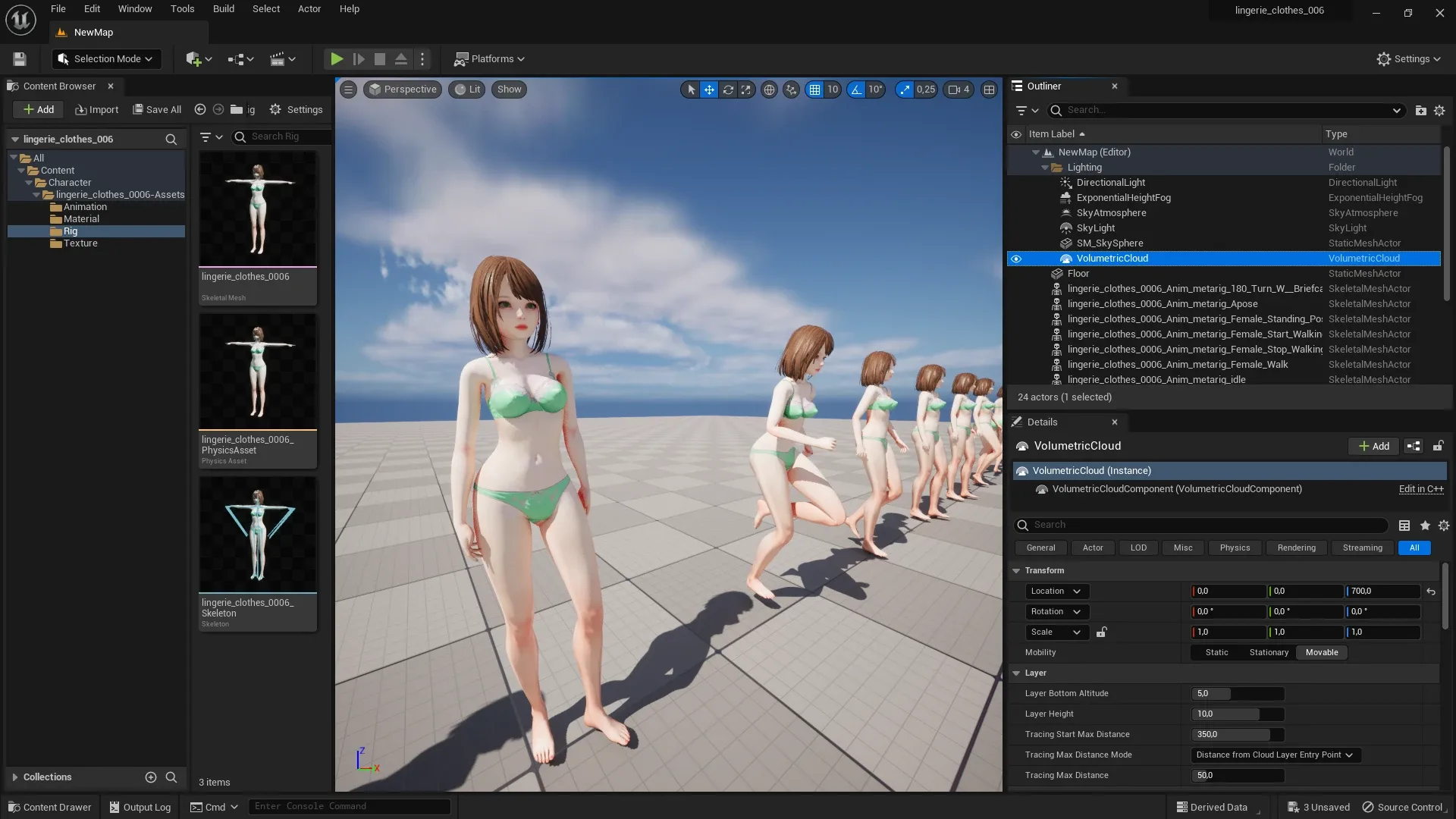This screenshot has width=1456, height=819.
Task: Open the Platforms menu
Action: tap(489, 58)
